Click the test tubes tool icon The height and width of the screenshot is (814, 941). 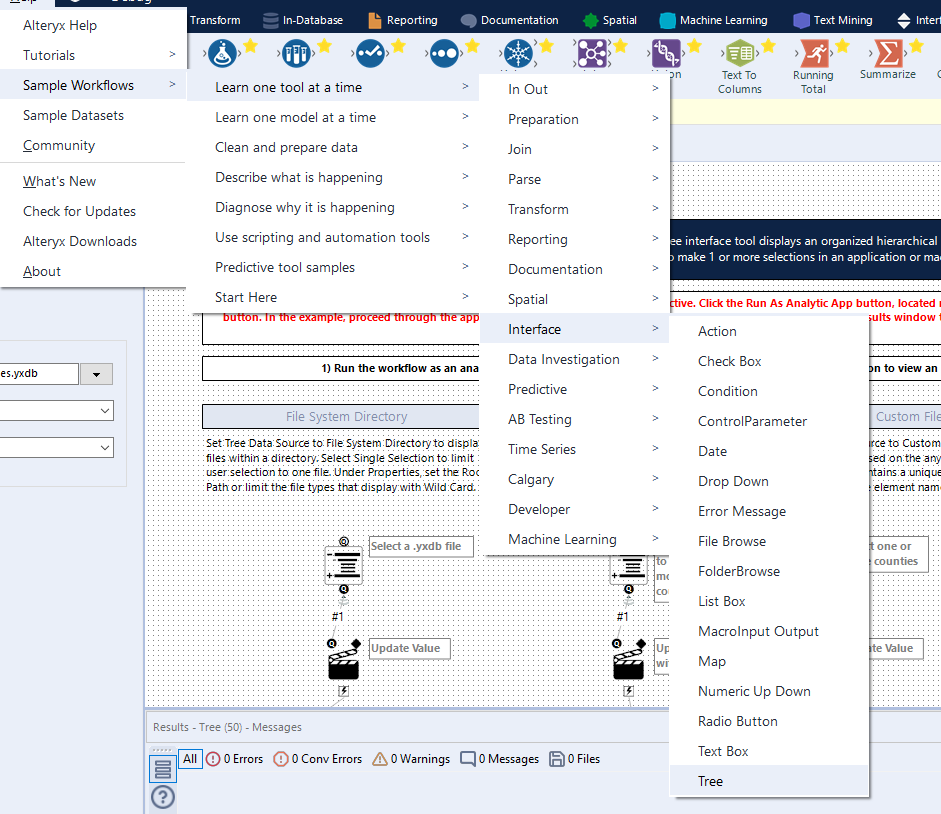point(296,54)
